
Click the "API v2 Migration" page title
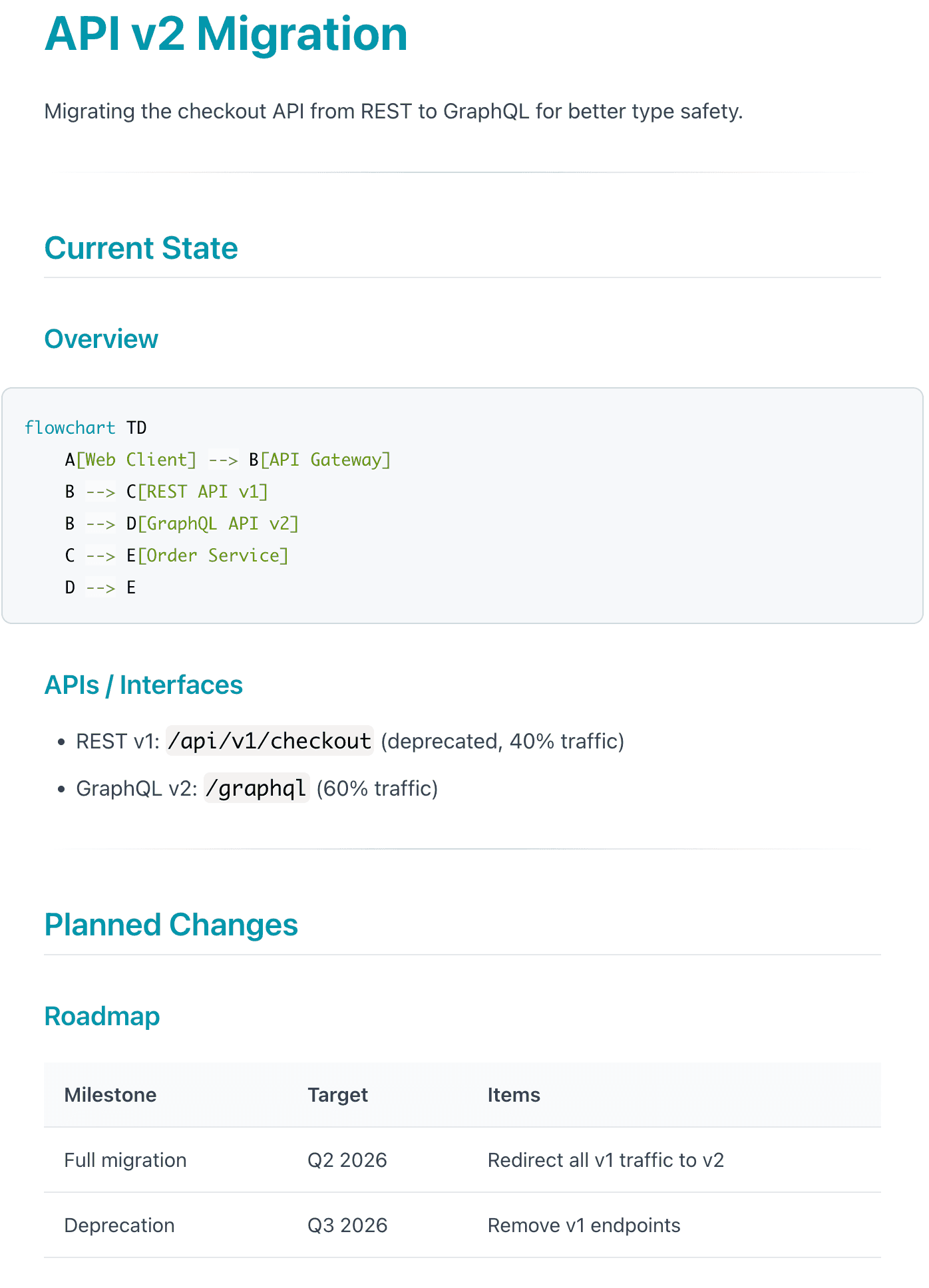coord(226,34)
